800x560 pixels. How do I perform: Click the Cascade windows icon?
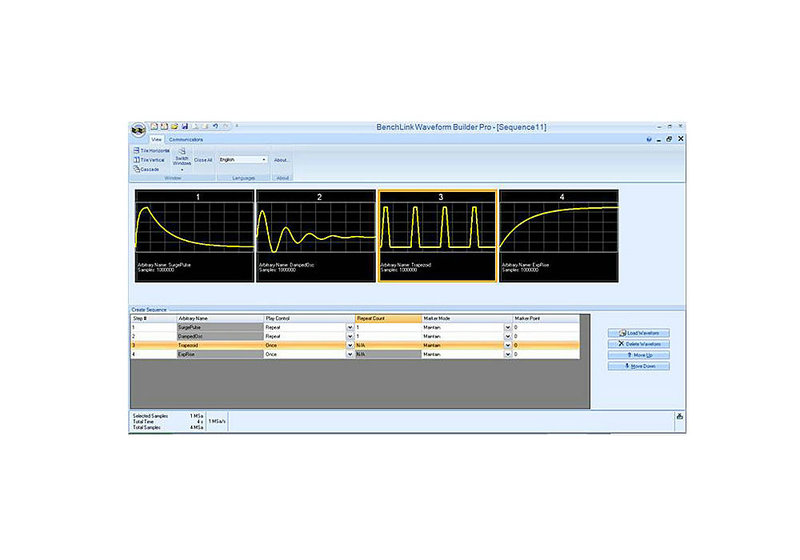coord(137,169)
